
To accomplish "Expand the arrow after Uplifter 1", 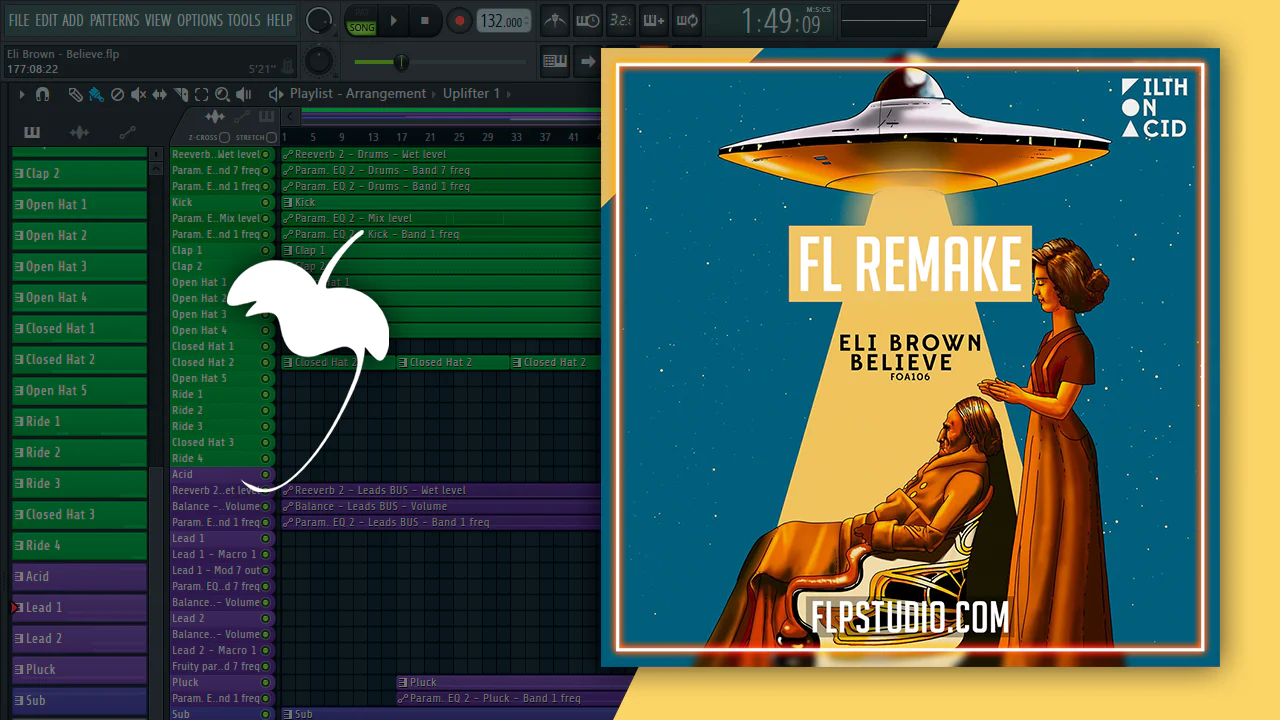I will pyautogui.click(x=509, y=94).
